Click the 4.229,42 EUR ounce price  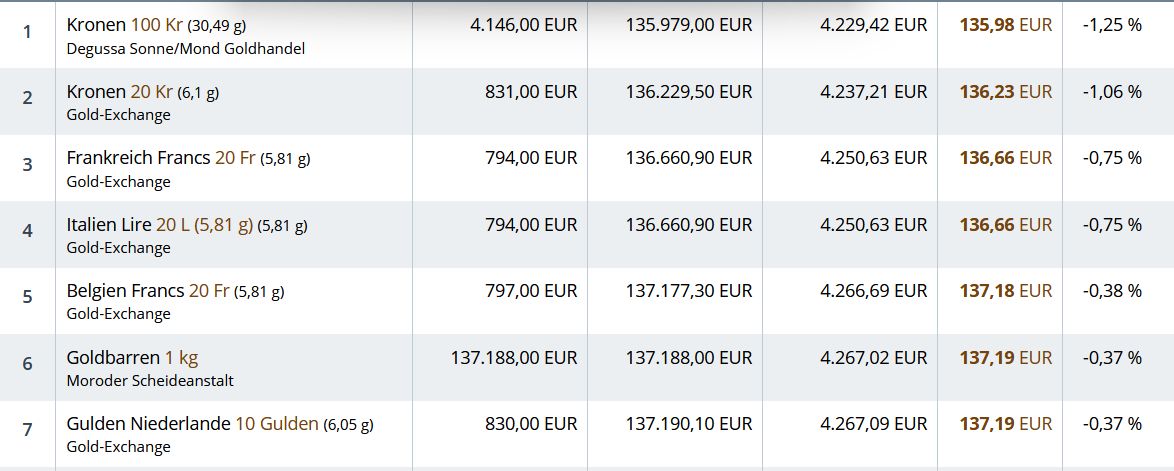873,25
